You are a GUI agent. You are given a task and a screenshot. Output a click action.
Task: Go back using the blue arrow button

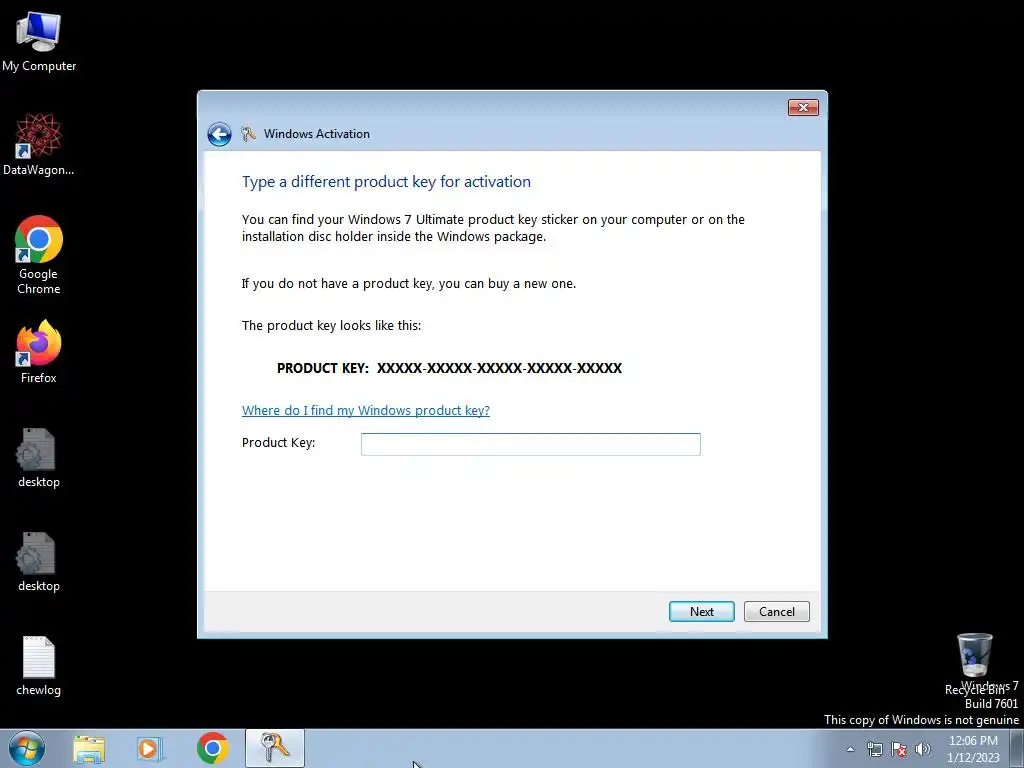219,135
